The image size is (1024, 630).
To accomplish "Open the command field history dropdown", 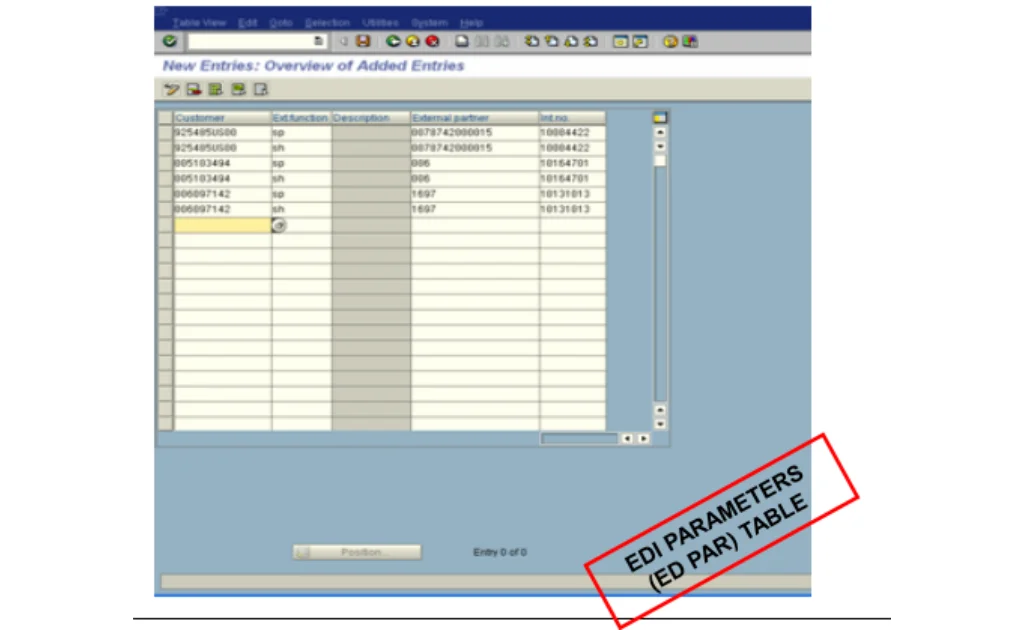I will [x=319, y=41].
